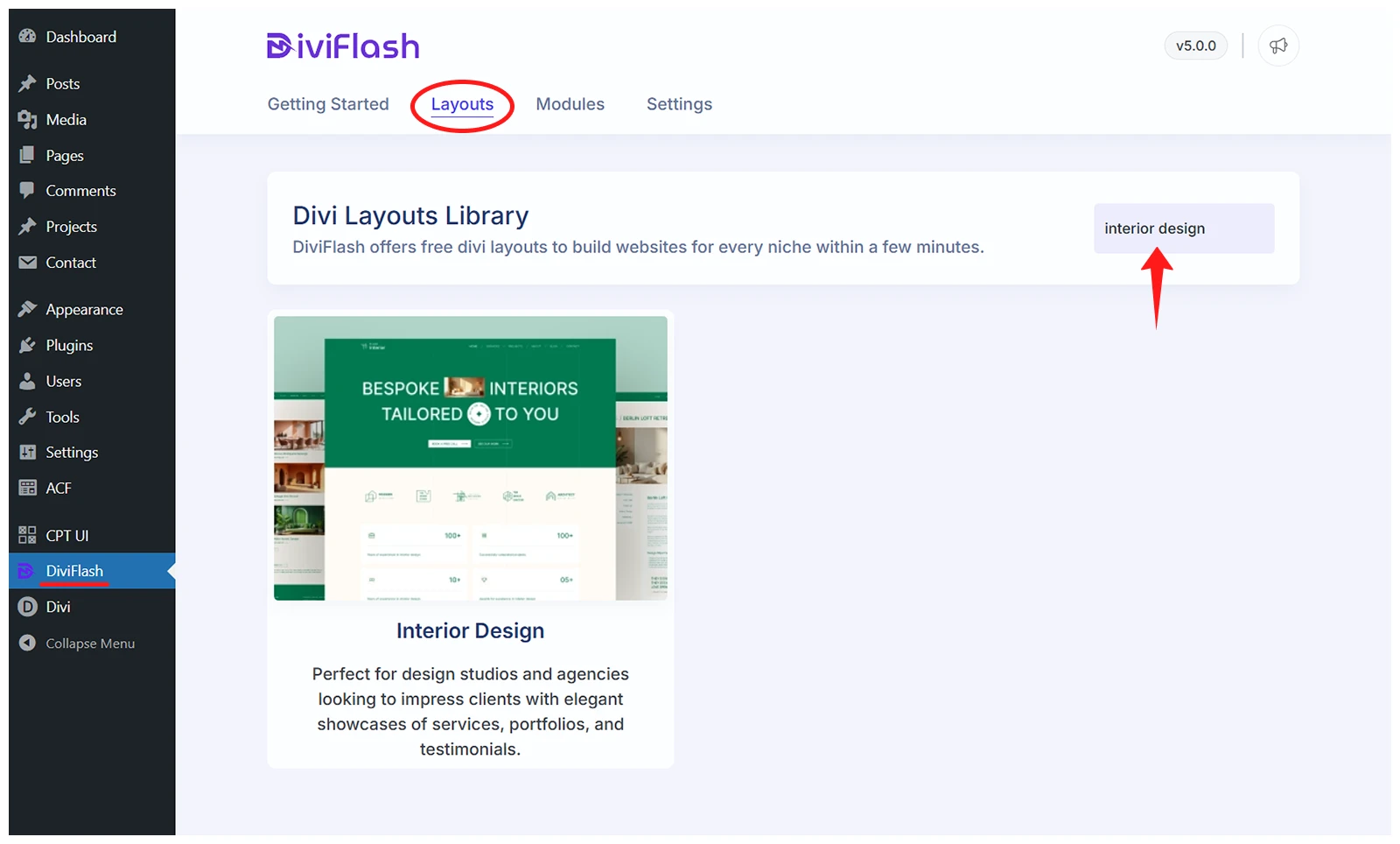
Task: Click the Tools wrench icon
Action: pyautogui.click(x=28, y=418)
